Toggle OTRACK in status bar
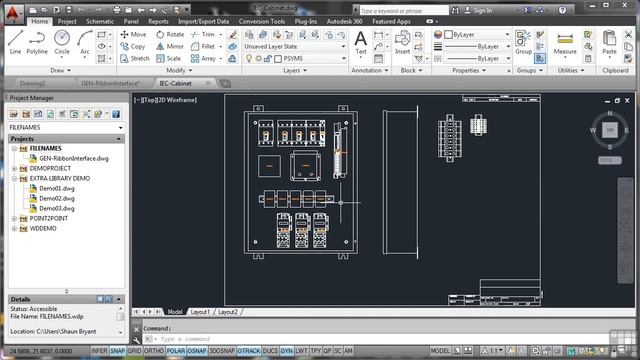This screenshot has height=360, width=640. click(249, 351)
